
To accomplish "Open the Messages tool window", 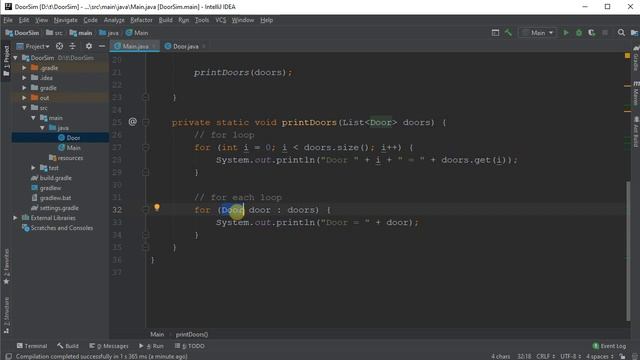I will (109, 346).
